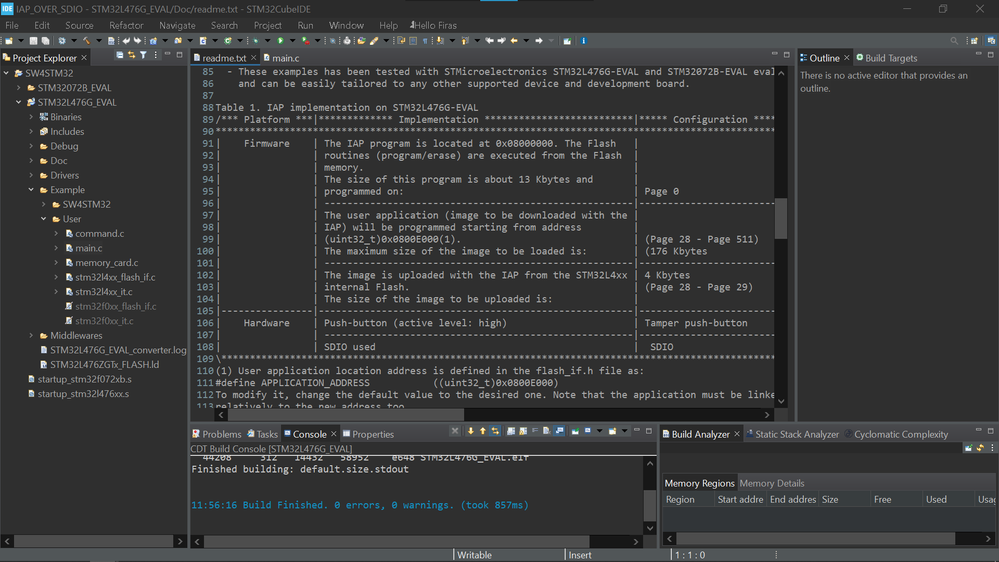This screenshot has height=562, width=999.
Task: Open the Refactor menu
Action: tap(126, 25)
